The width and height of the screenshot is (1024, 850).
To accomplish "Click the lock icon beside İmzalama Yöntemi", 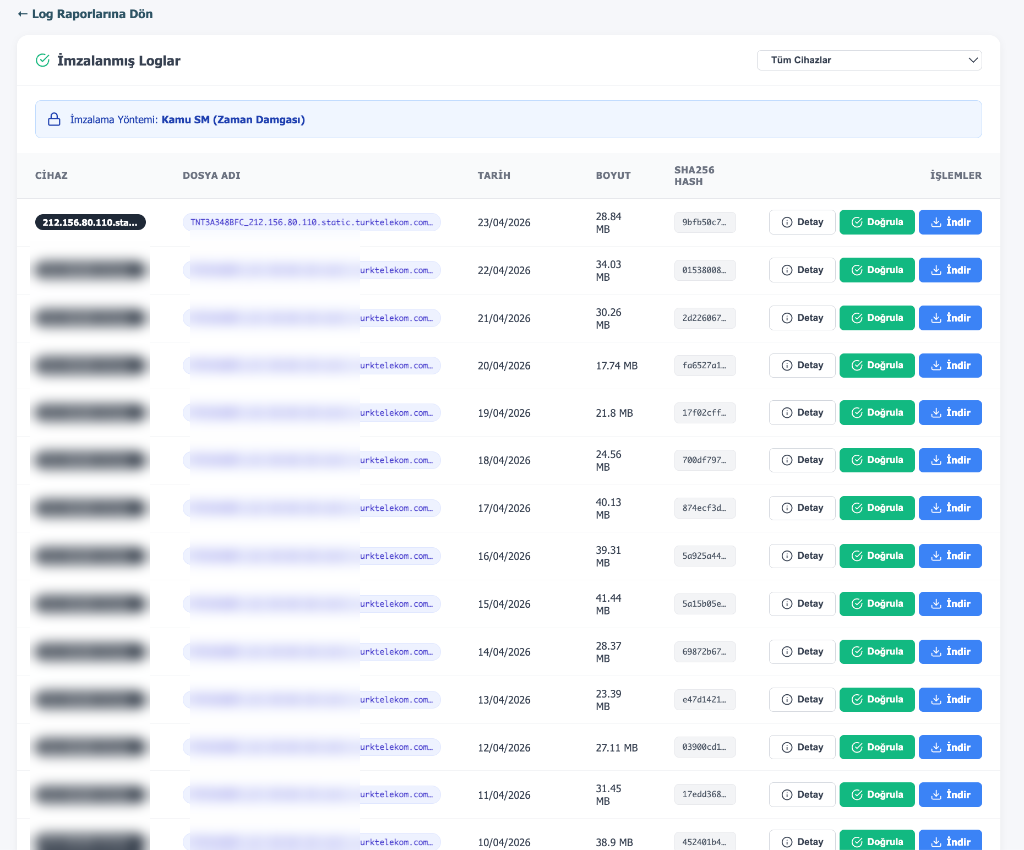I will pos(55,119).
